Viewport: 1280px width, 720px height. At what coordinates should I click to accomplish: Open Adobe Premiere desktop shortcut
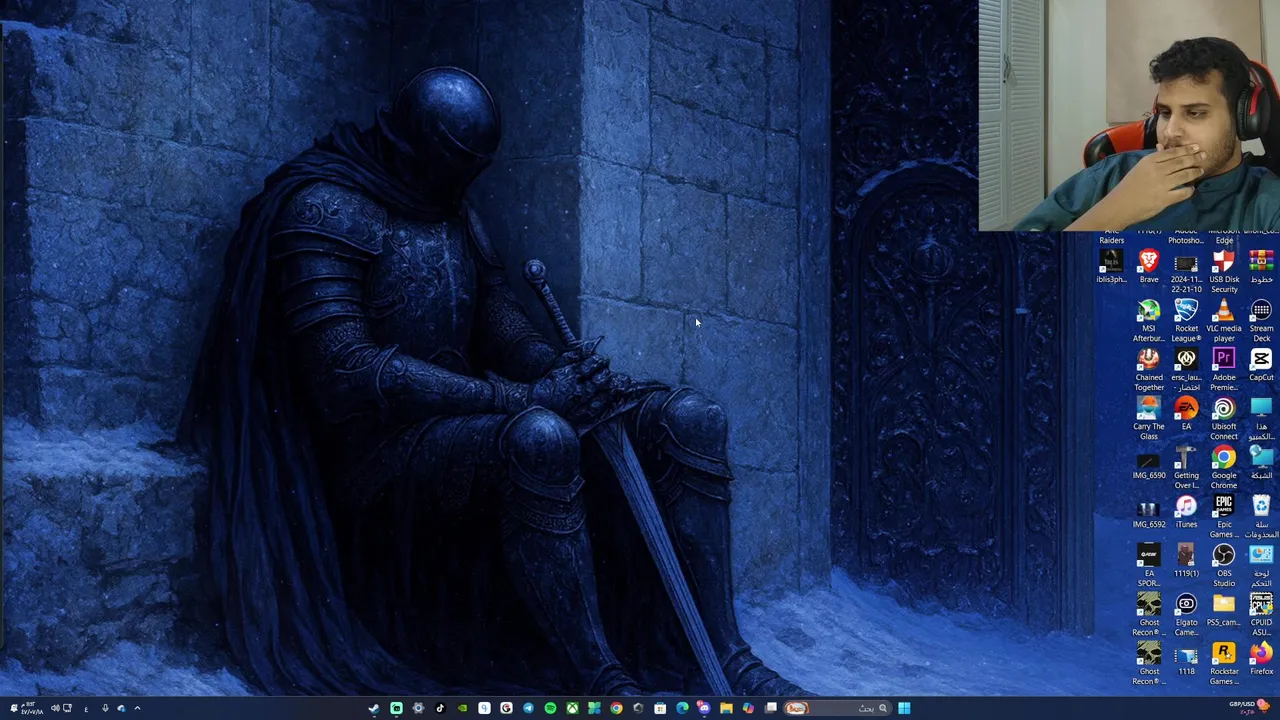pos(1224,369)
